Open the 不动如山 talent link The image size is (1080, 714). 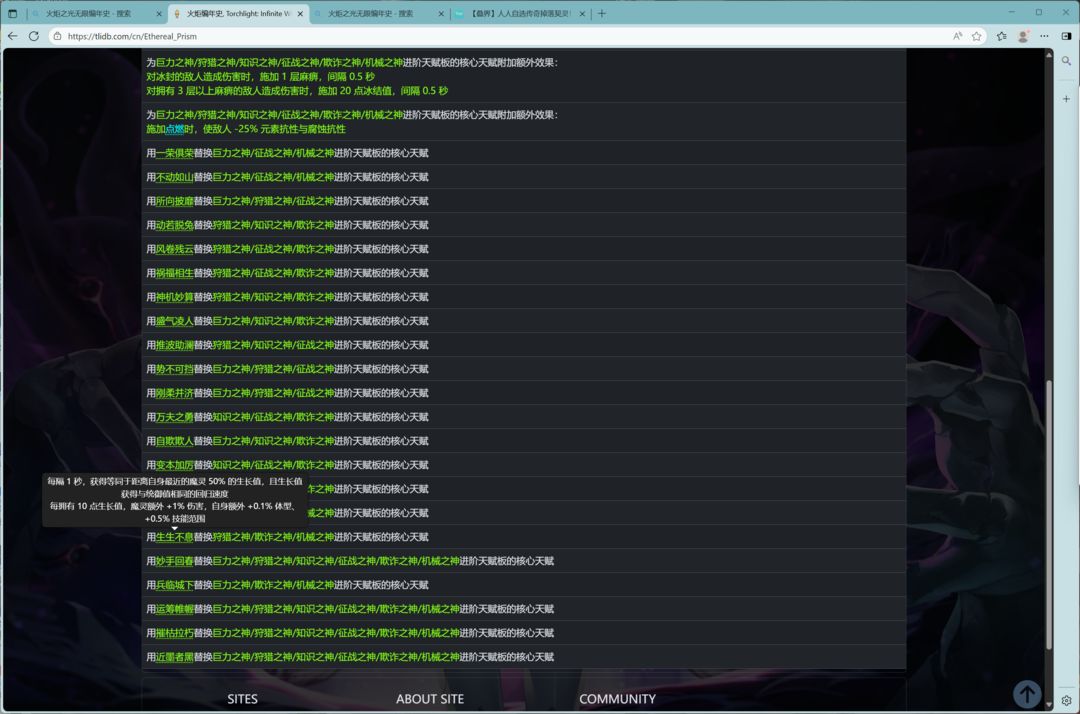click(174, 177)
